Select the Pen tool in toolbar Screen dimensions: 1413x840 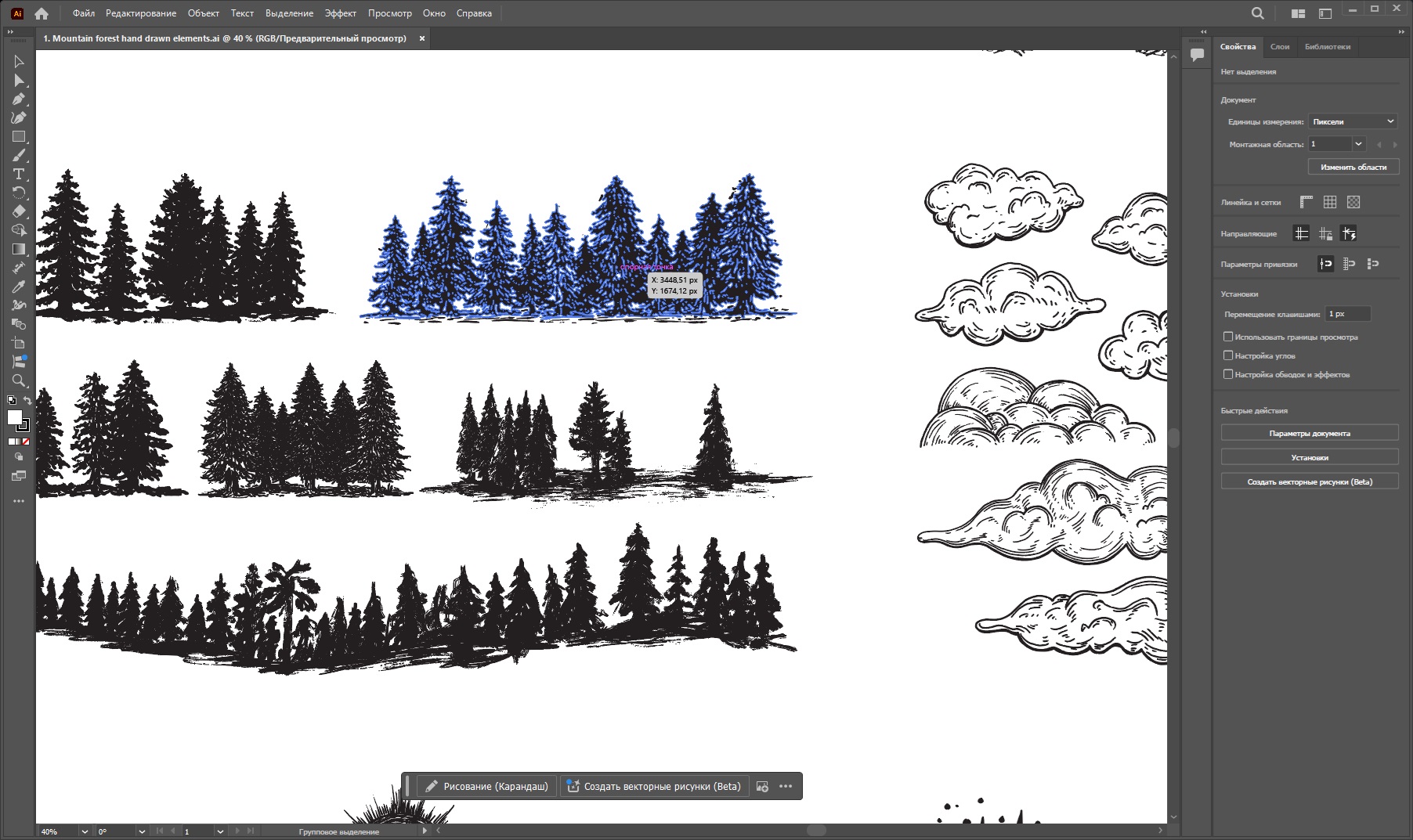point(19,99)
